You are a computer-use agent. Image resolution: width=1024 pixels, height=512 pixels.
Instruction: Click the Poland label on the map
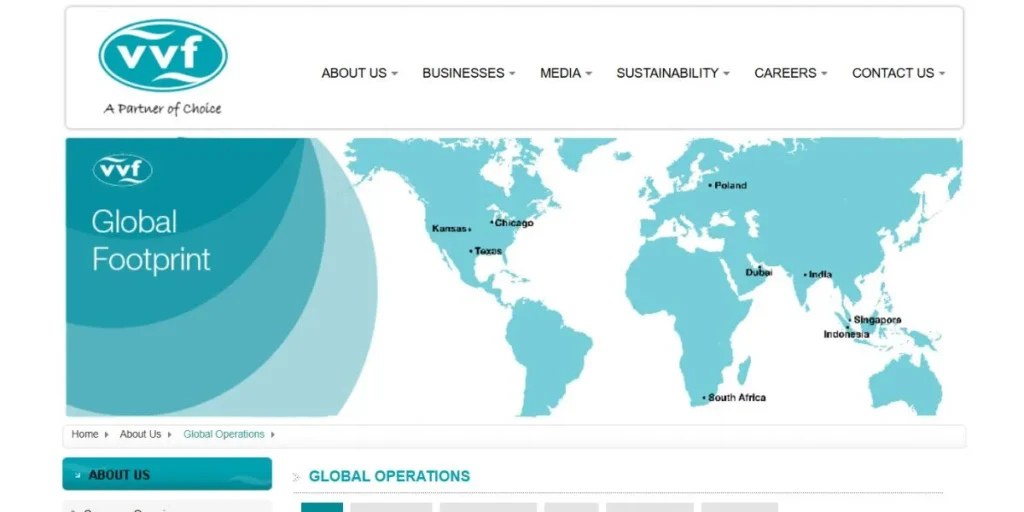point(730,185)
